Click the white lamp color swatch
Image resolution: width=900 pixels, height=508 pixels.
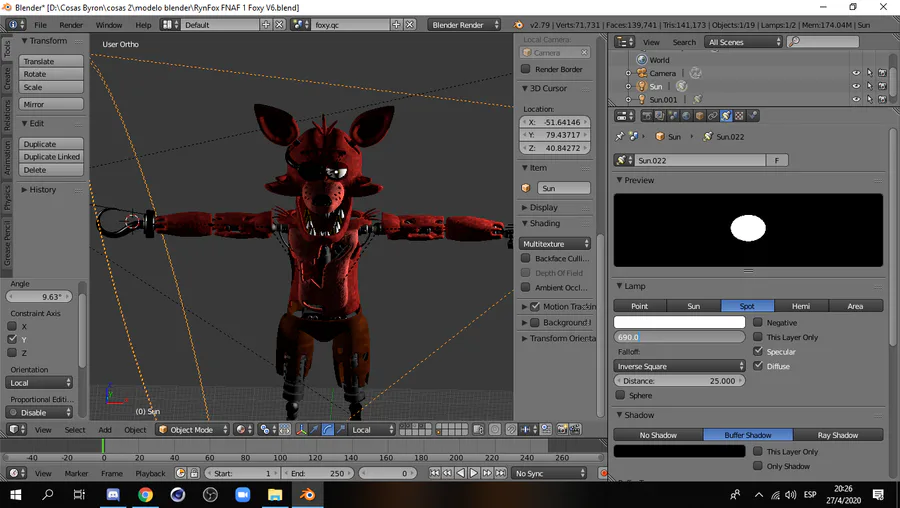click(679, 323)
